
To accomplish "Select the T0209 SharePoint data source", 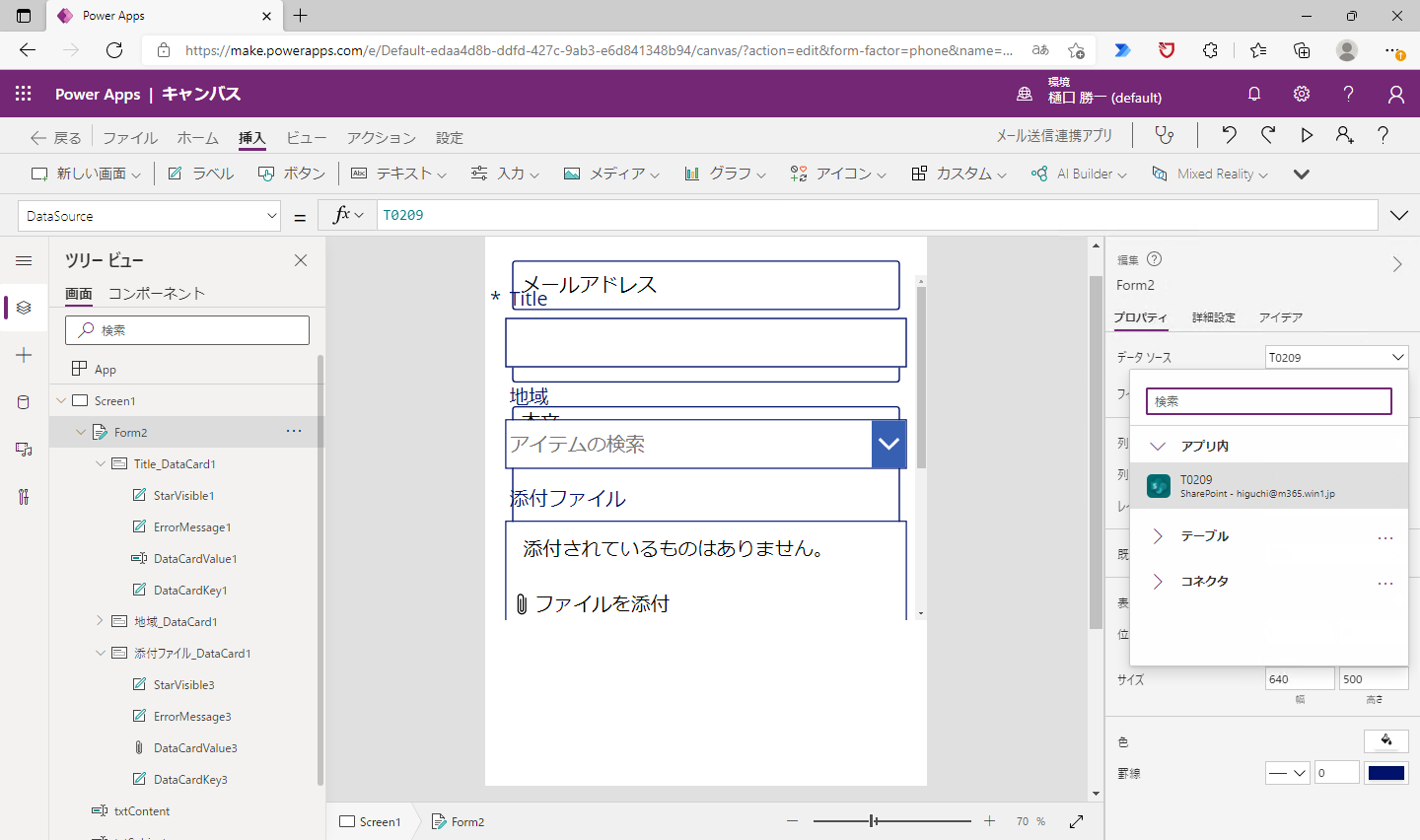I will 1268,486.
